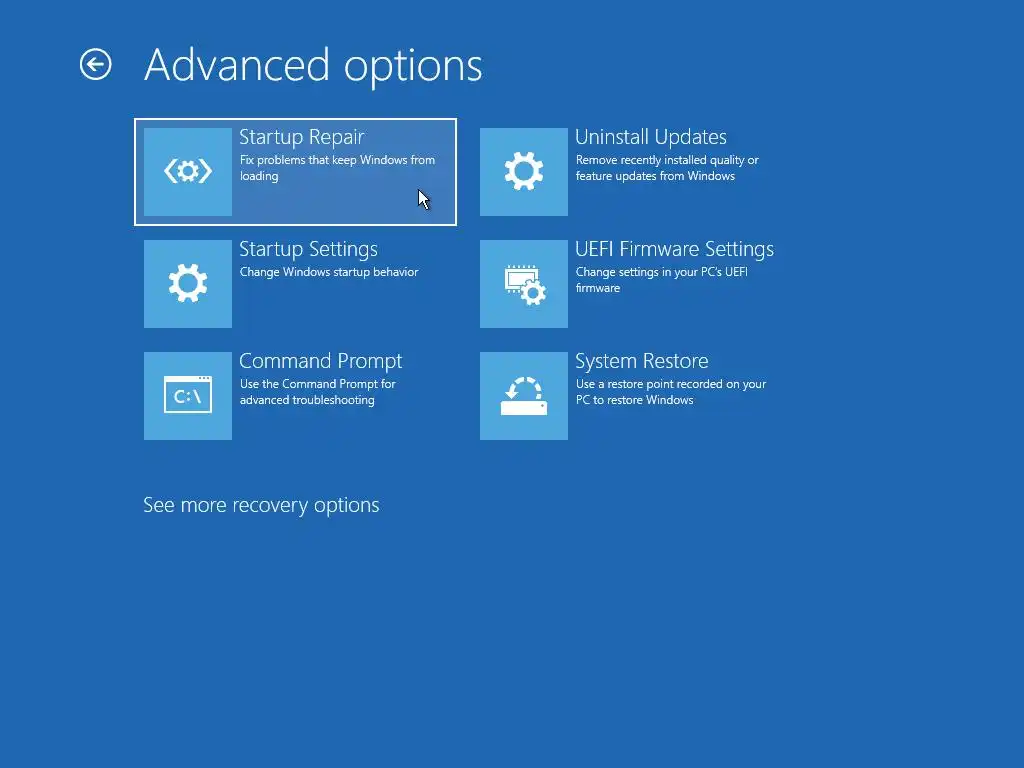This screenshot has width=1024, height=768.
Task: Click the Startup Settings gear icon
Action: (x=187, y=284)
